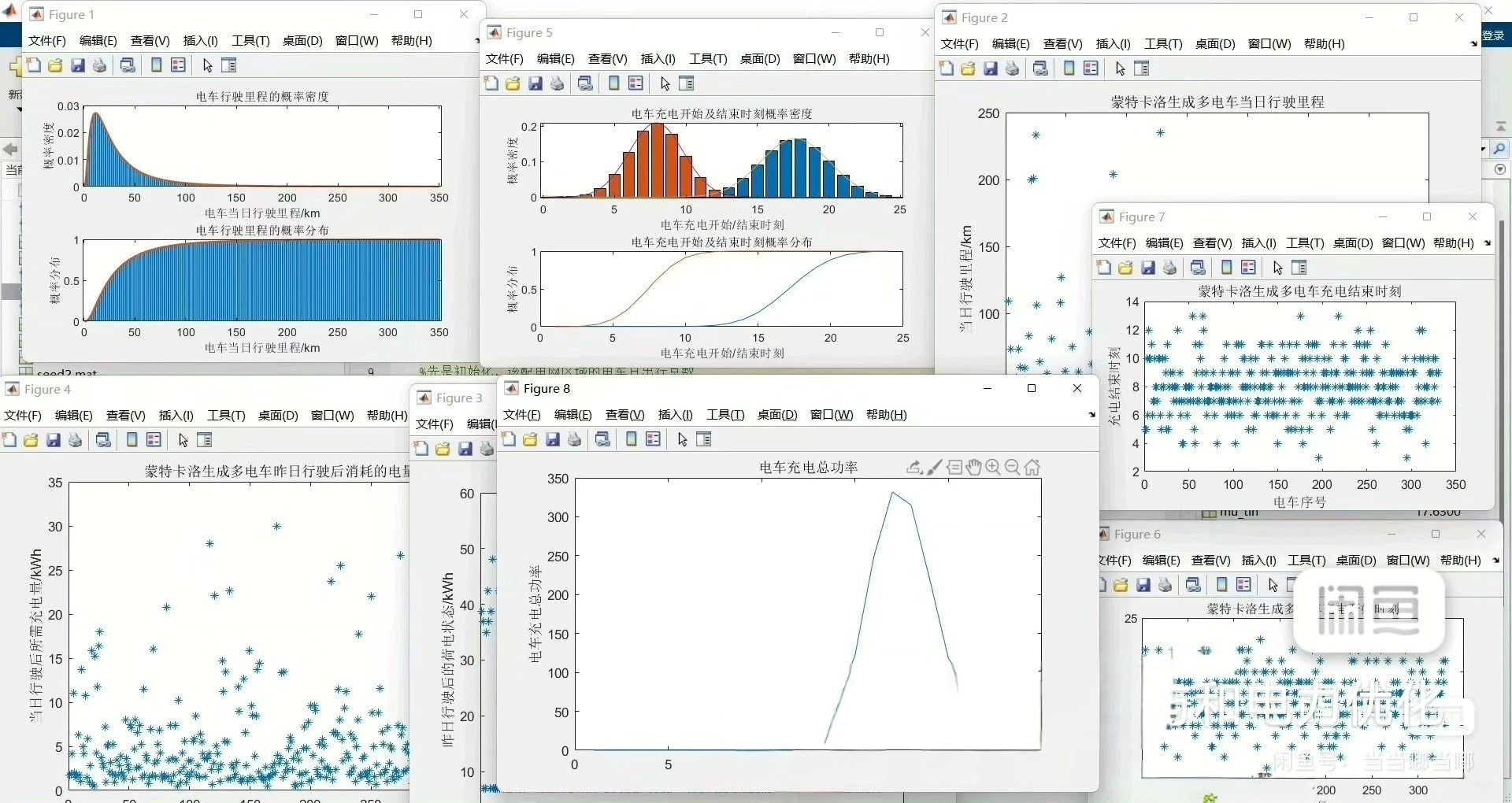Screen dimensions: 1512x803
Task: Save Figure 5 using the floppy disk icon
Action: point(535,83)
